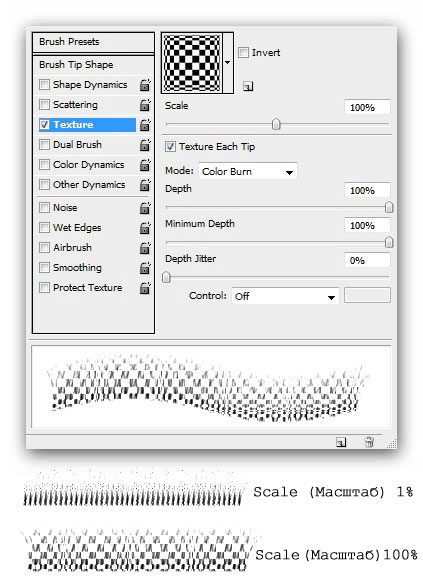The height and width of the screenshot is (586, 423).
Task: Enable the Smoothing checkbox
Action: tap(44, 267)
